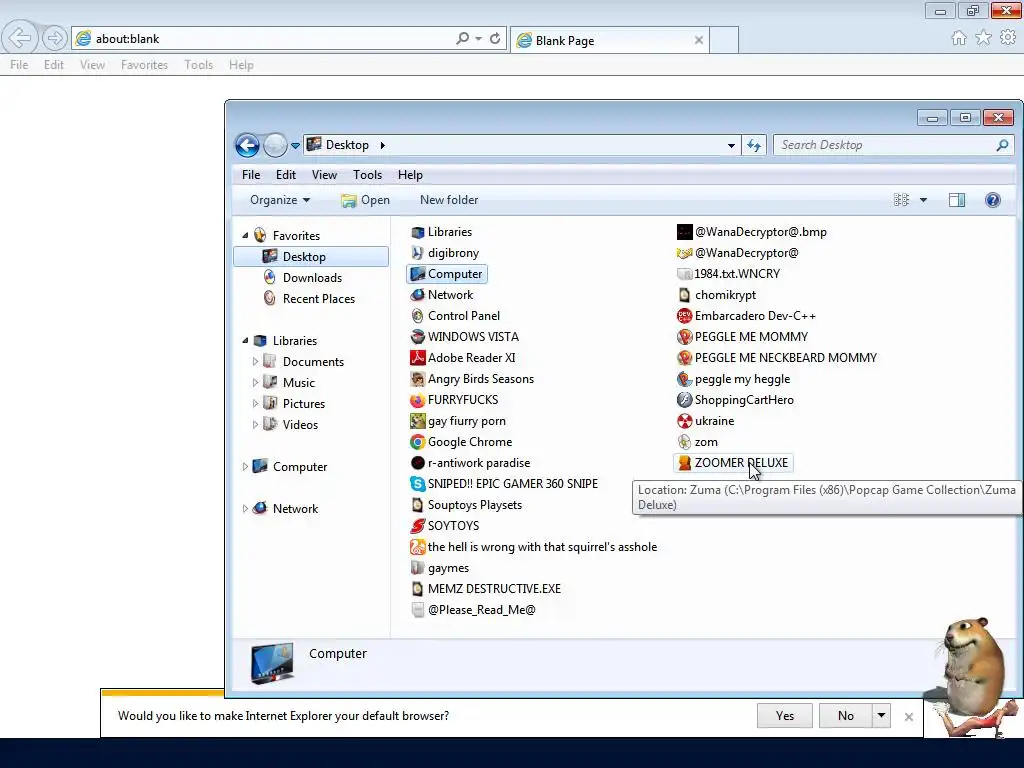Open Internet Explorer favorites star icon
The height and width of the screenshot is (768, 1024).
point(984,39)
